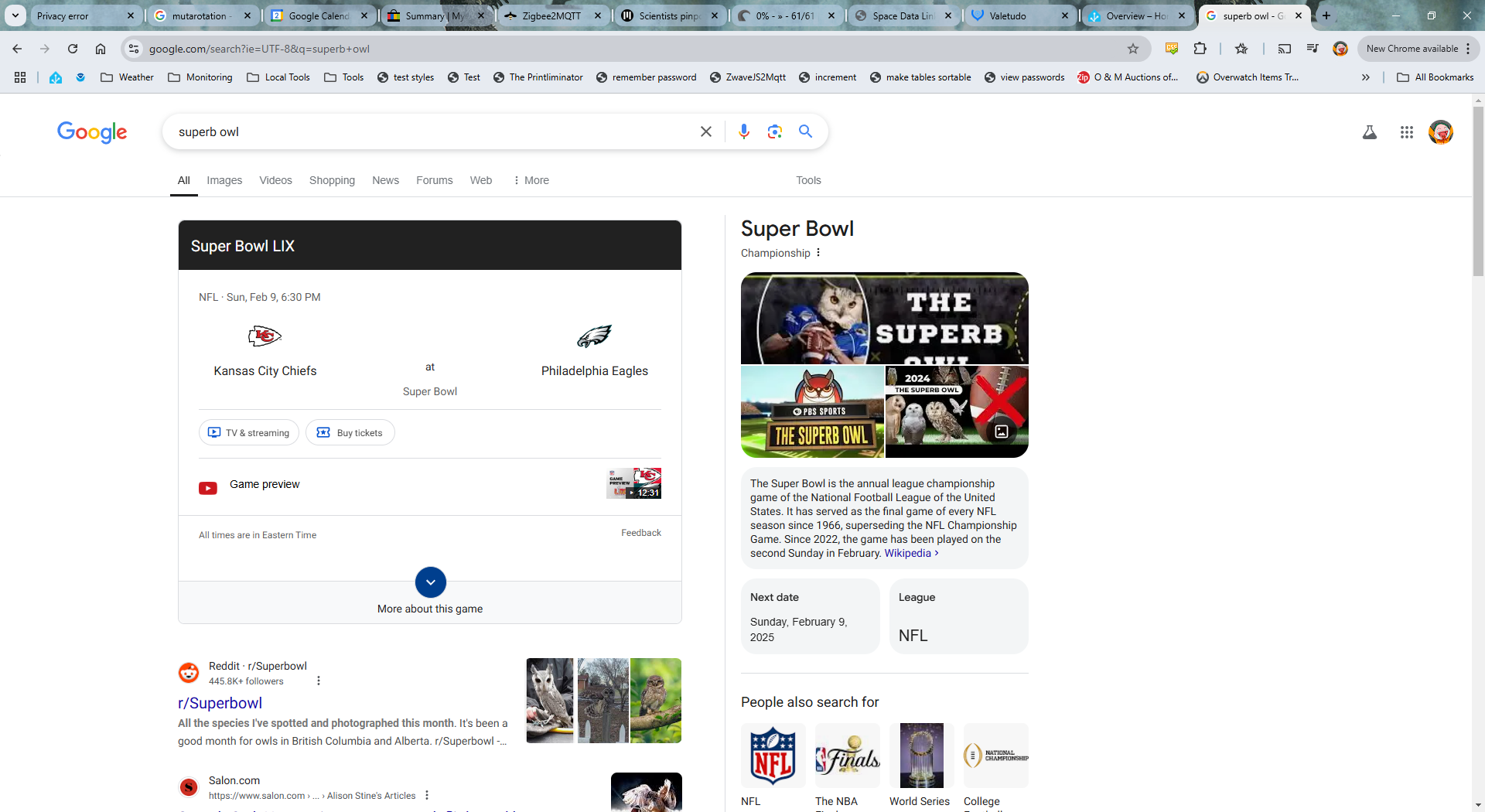Open the Extensions puzzle icon
This screenshot has height=812, width=1485.
click(1200, 49)
